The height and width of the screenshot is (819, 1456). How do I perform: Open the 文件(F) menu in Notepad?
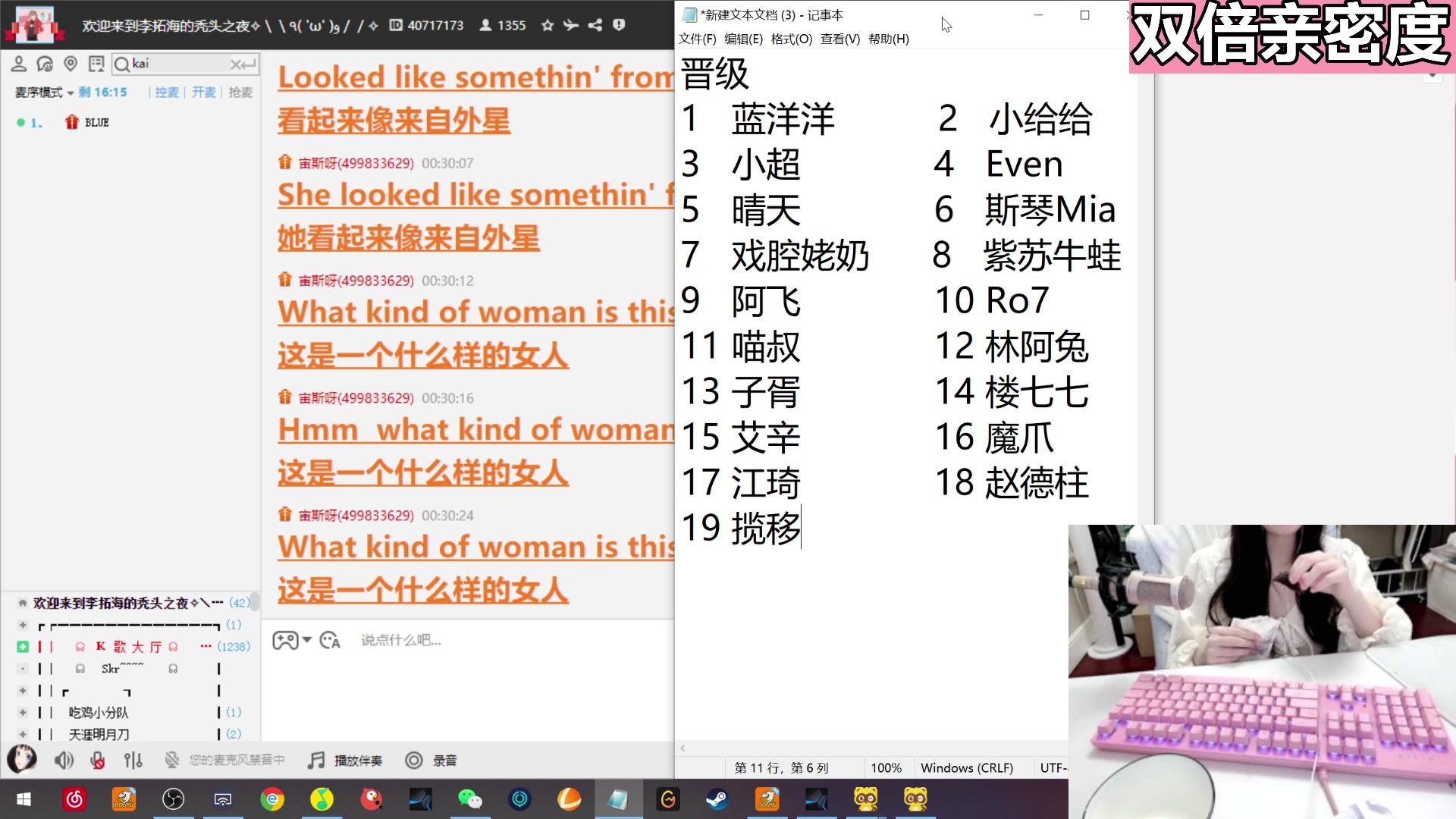[696, 39]
